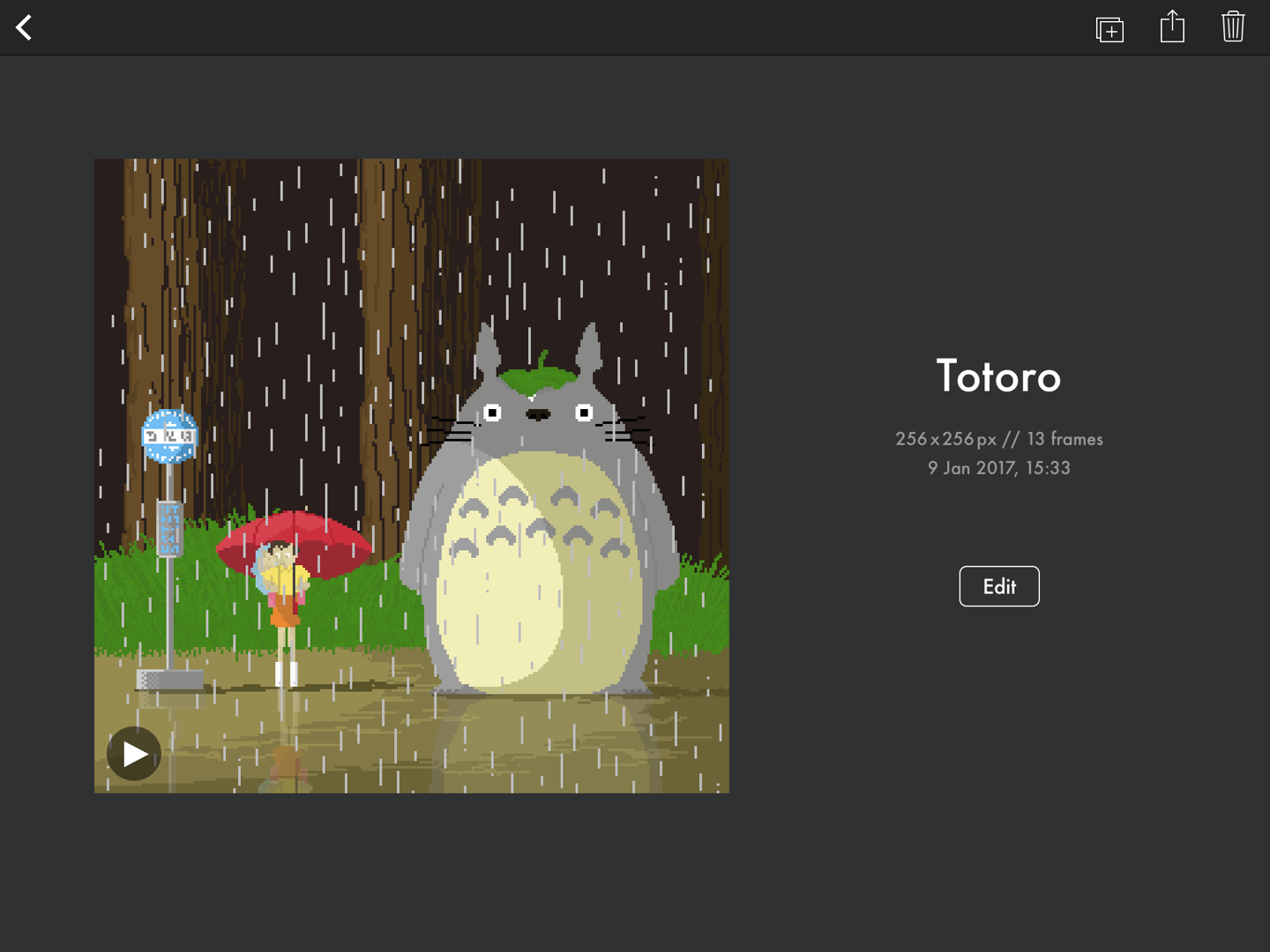Open the share/export icon

(x=1172, y=27)
